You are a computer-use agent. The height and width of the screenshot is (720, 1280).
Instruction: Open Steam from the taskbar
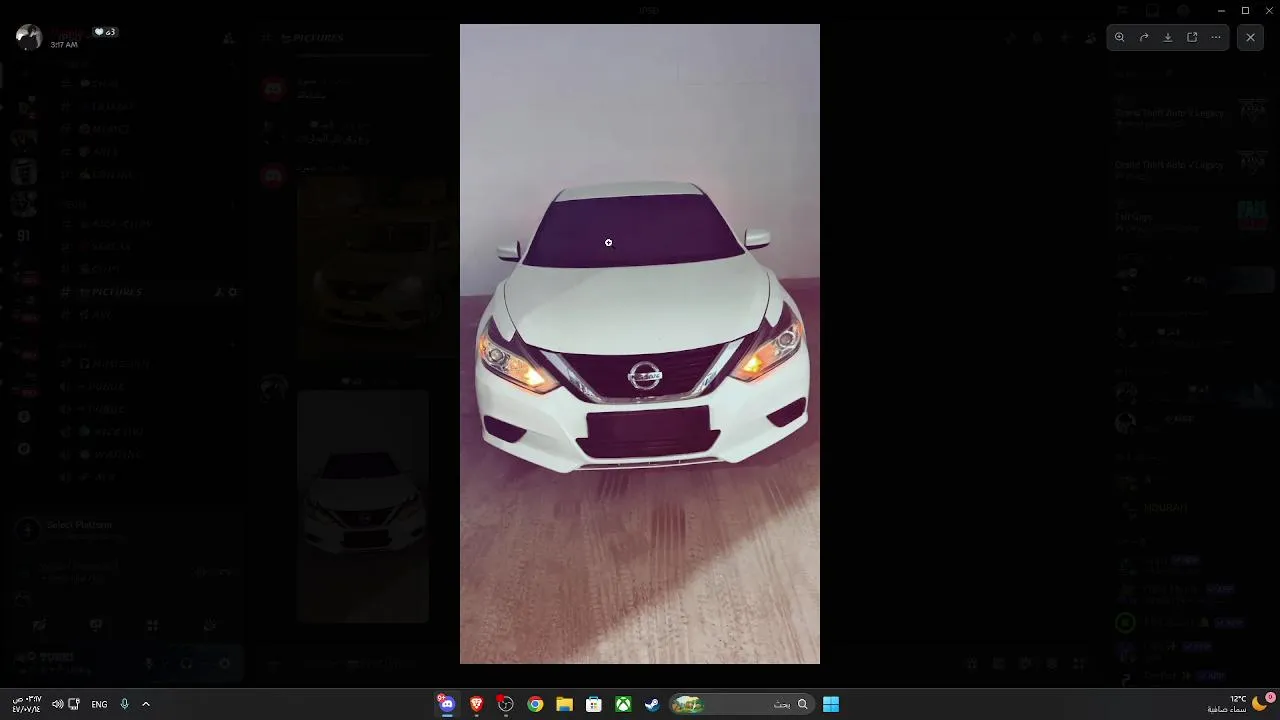652,704
